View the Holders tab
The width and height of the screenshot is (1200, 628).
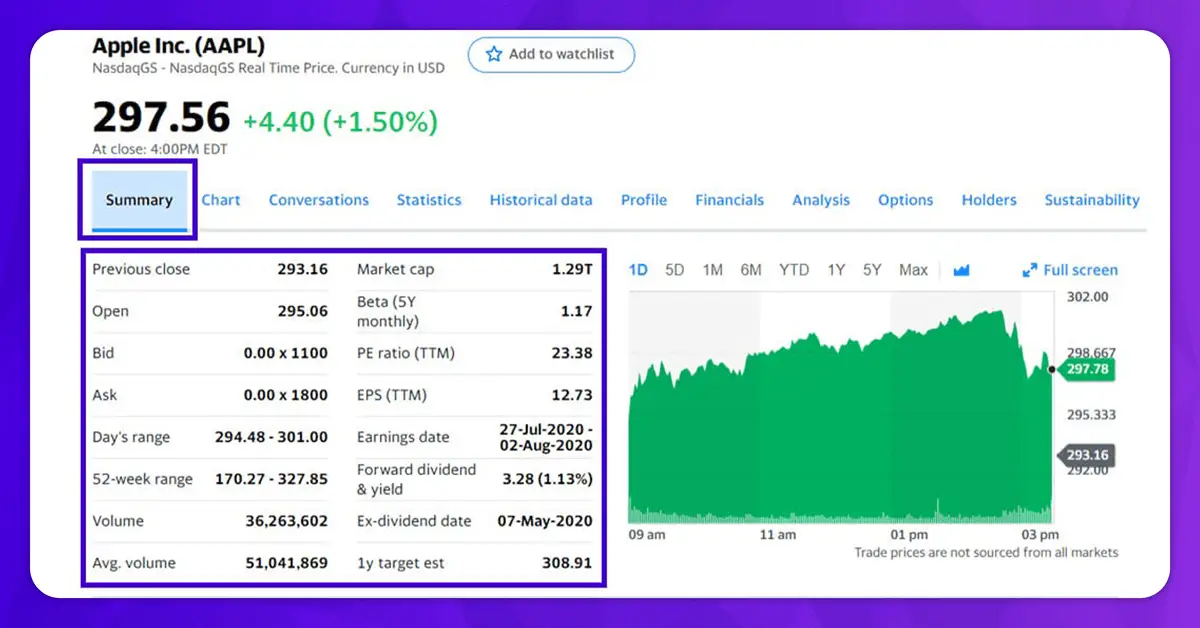989,200
